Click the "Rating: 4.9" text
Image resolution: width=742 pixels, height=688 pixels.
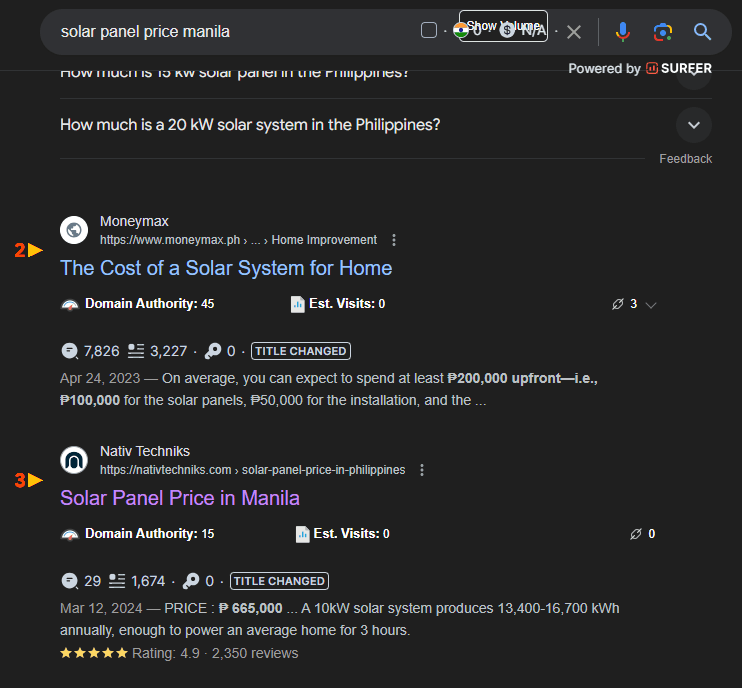pyautogui.click(x=166, y=653)
